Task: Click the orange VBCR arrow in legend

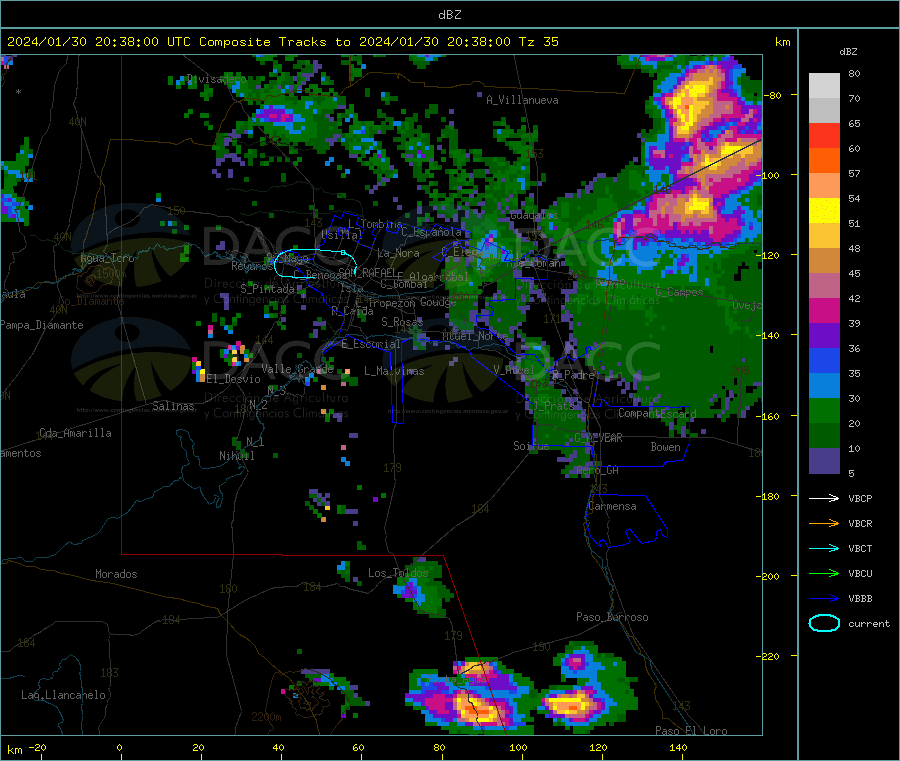Action: click(x=824, y=523)
